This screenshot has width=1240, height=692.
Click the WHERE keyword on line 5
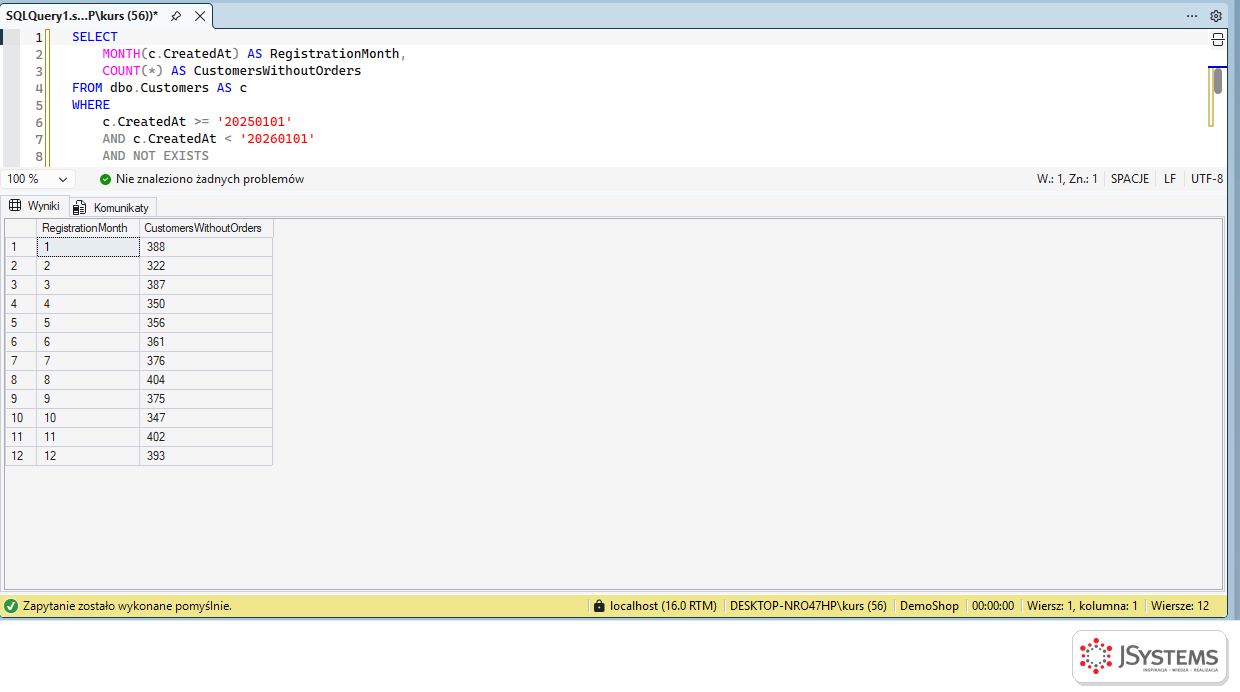point(91,105)
